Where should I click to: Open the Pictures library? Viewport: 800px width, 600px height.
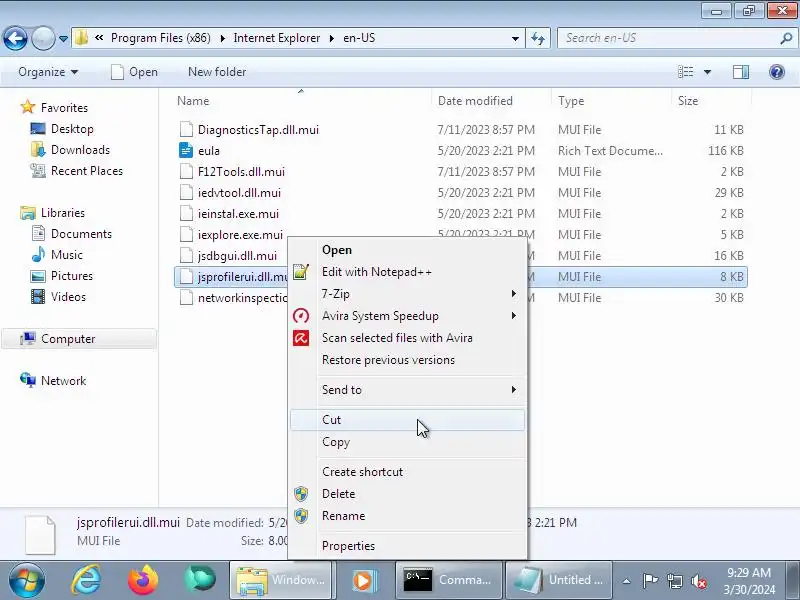(x=71, y=276)
